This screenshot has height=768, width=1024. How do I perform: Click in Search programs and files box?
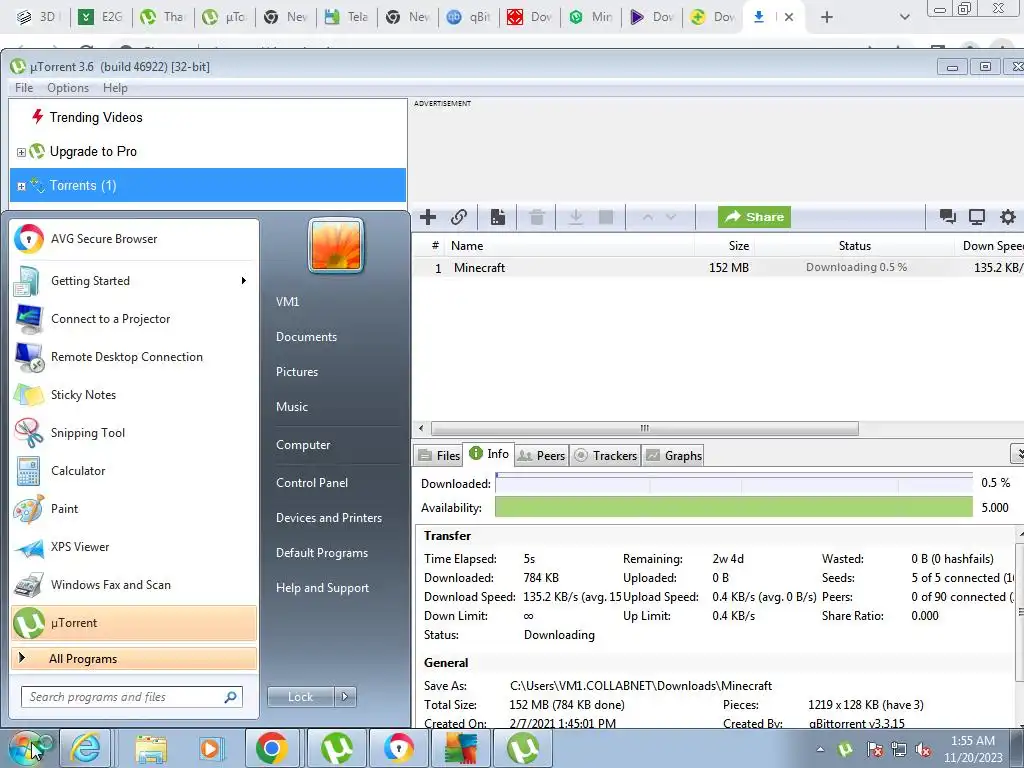pyautogui.click(x=131, y=697)
